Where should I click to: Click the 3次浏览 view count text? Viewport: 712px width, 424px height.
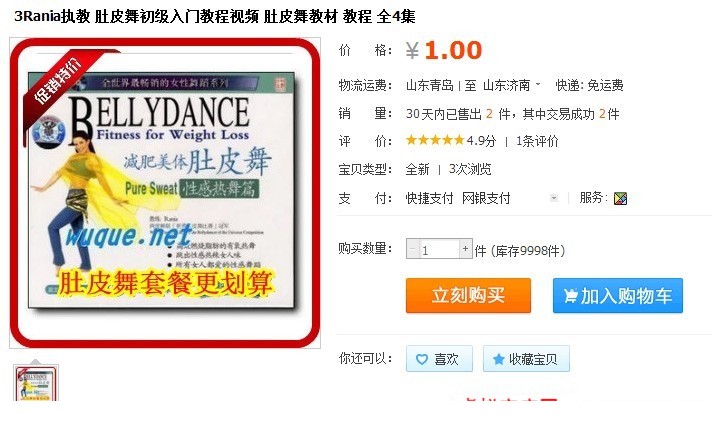click(x=470, y=169)
